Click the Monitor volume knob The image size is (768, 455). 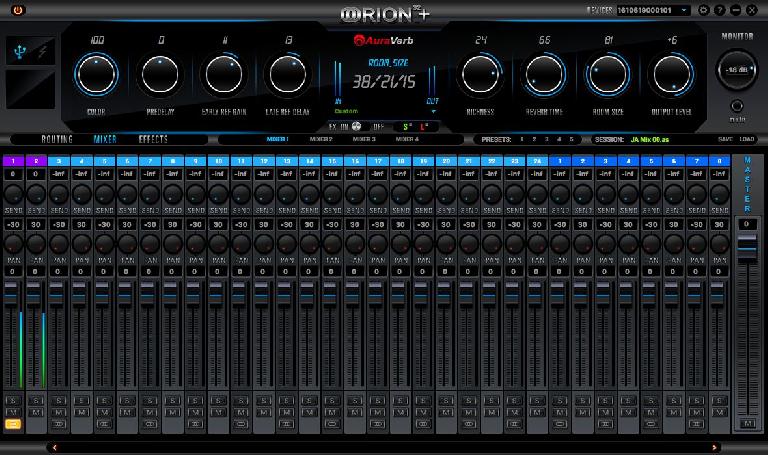(x=737, y=70)
